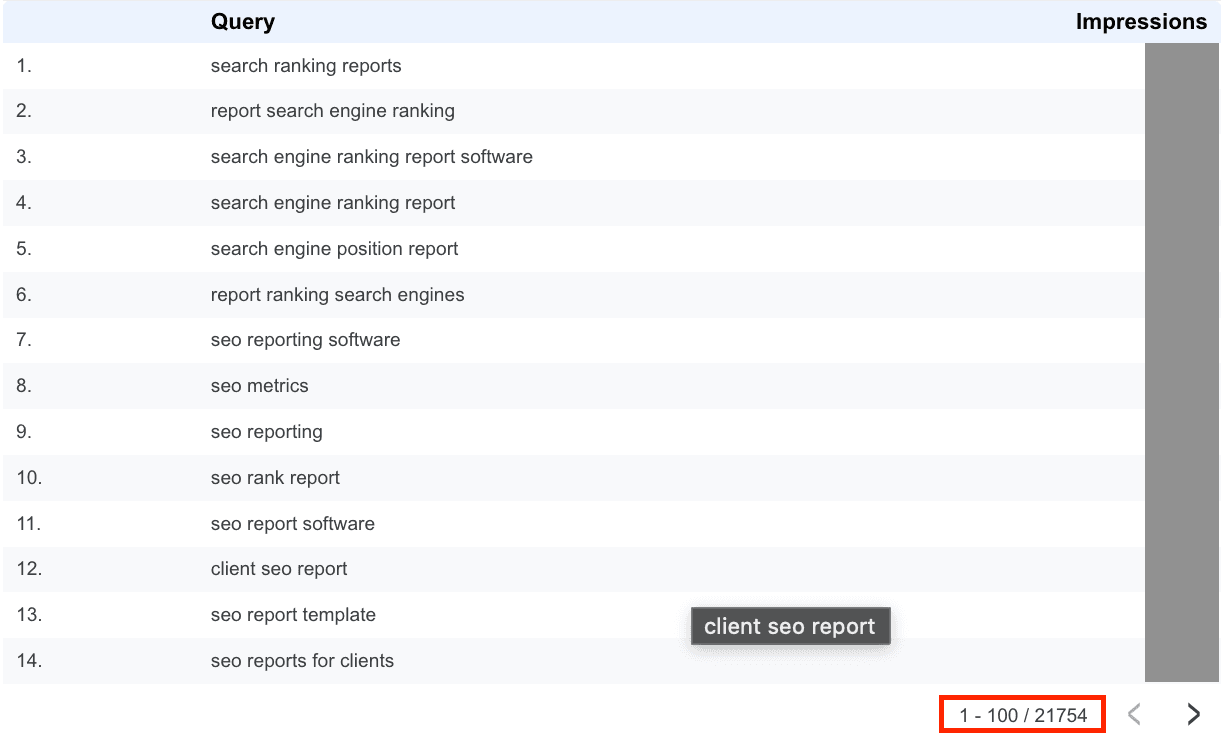This screenshot has height=738, width=1222.
Task: Click the pagination counter showing 1 - 100 / 21754
Action: click(1022, 713)
